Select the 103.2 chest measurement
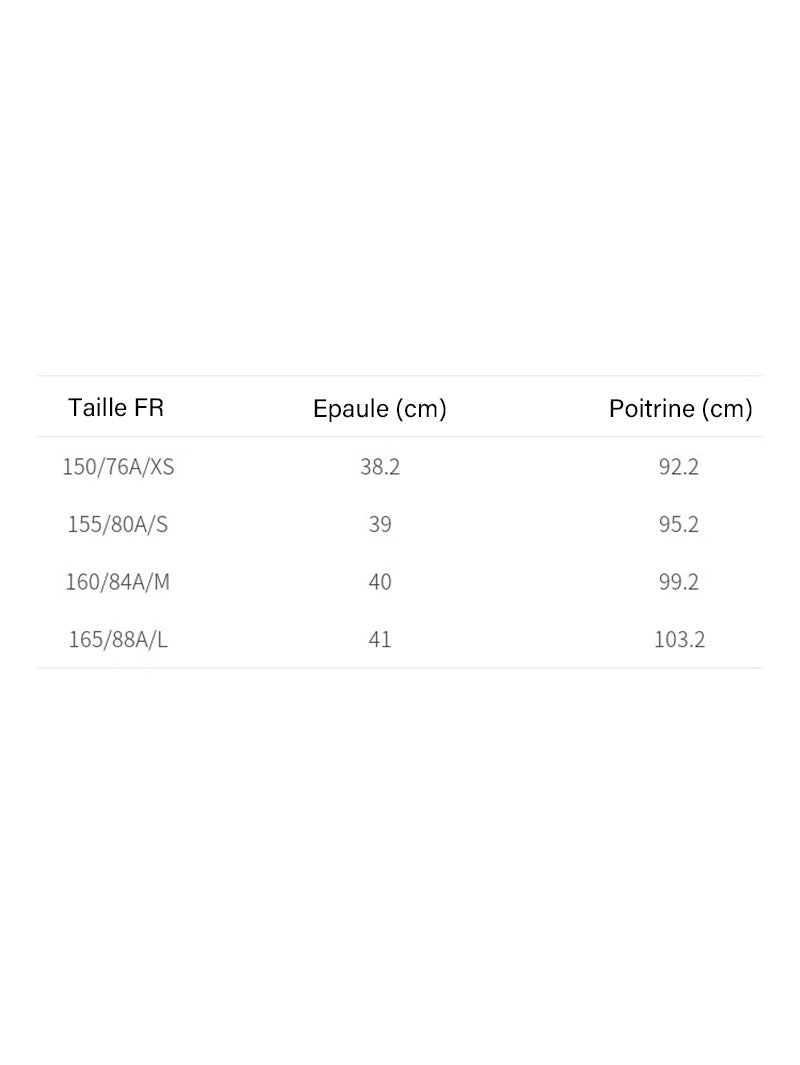Image resolution: width=800 pixels, height=1065 pixels. coord(679,640)
